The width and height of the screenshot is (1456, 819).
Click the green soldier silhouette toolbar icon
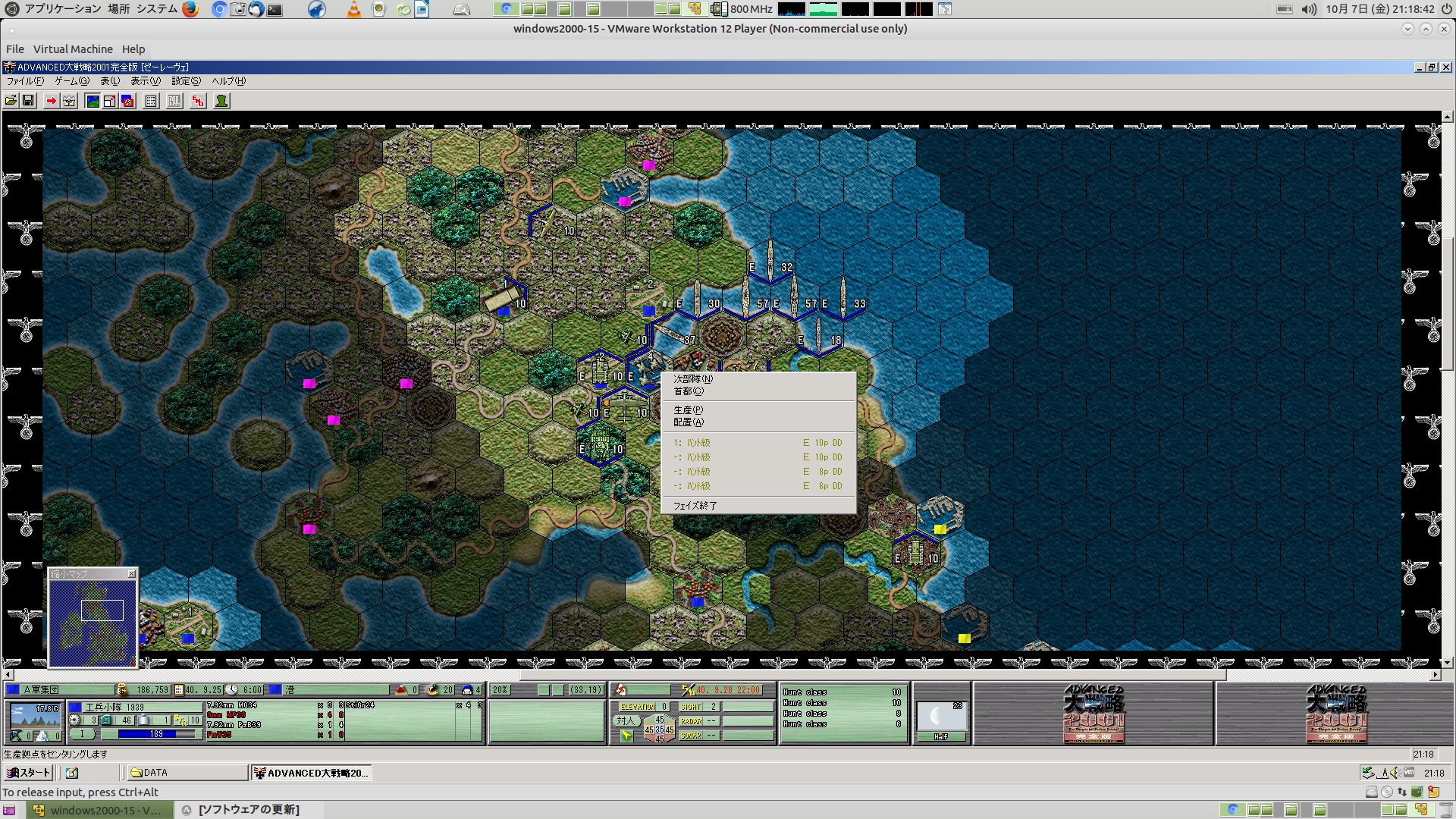(x=221, y=101)
